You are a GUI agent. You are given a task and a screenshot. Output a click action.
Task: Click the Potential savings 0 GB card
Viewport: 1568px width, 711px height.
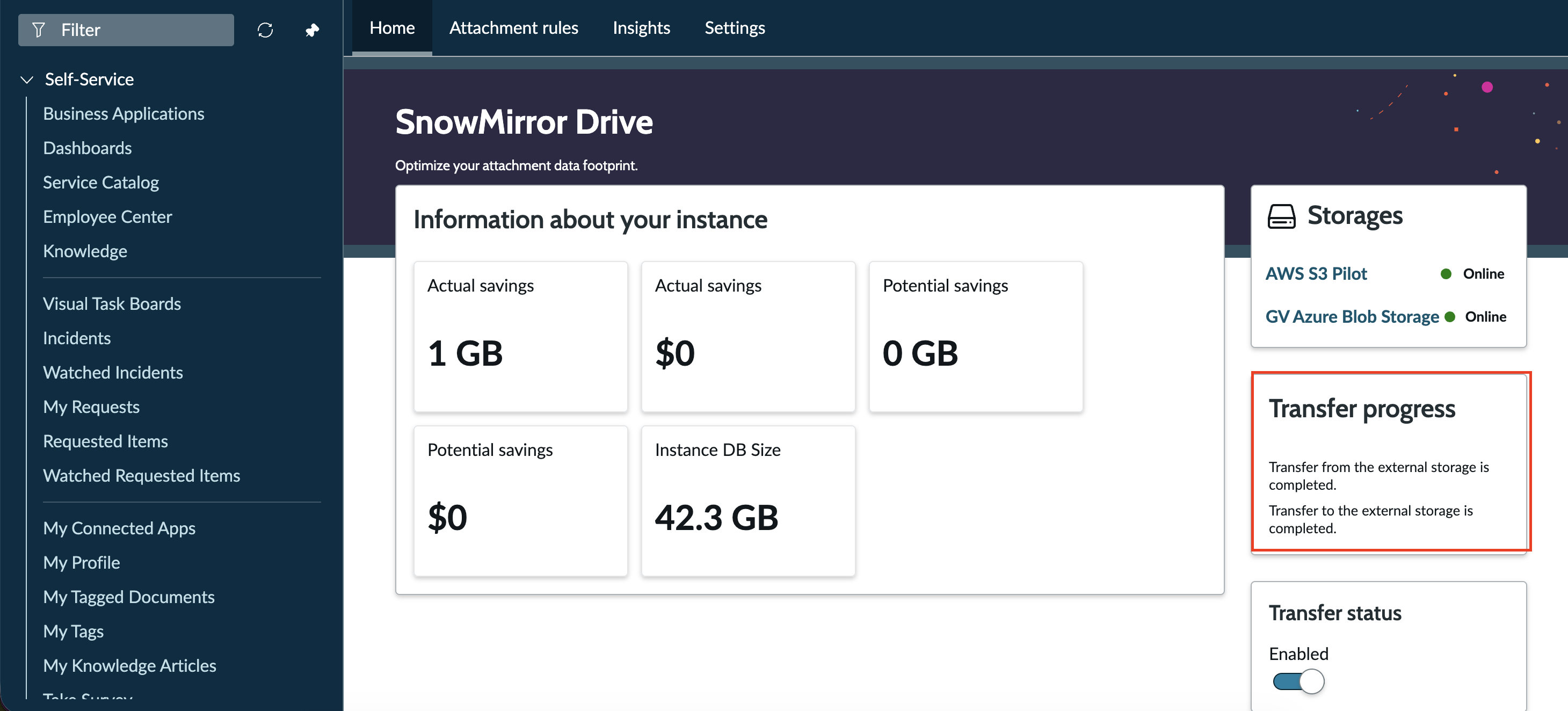click(x=976, y=337)
